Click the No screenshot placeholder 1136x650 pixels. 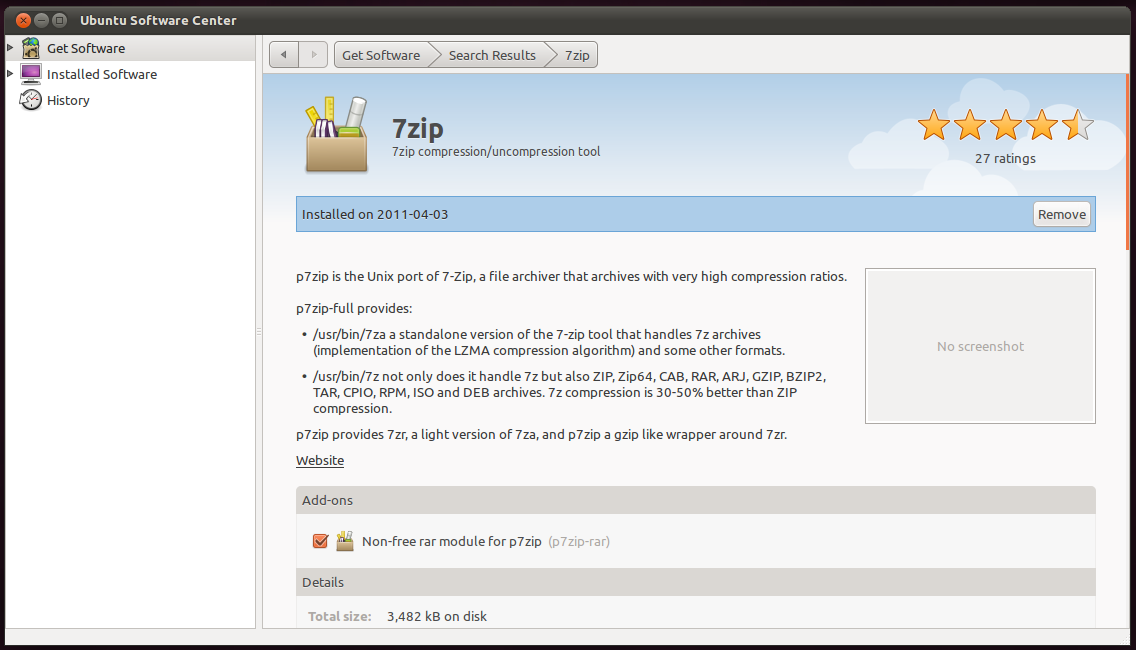coord(979,345)
